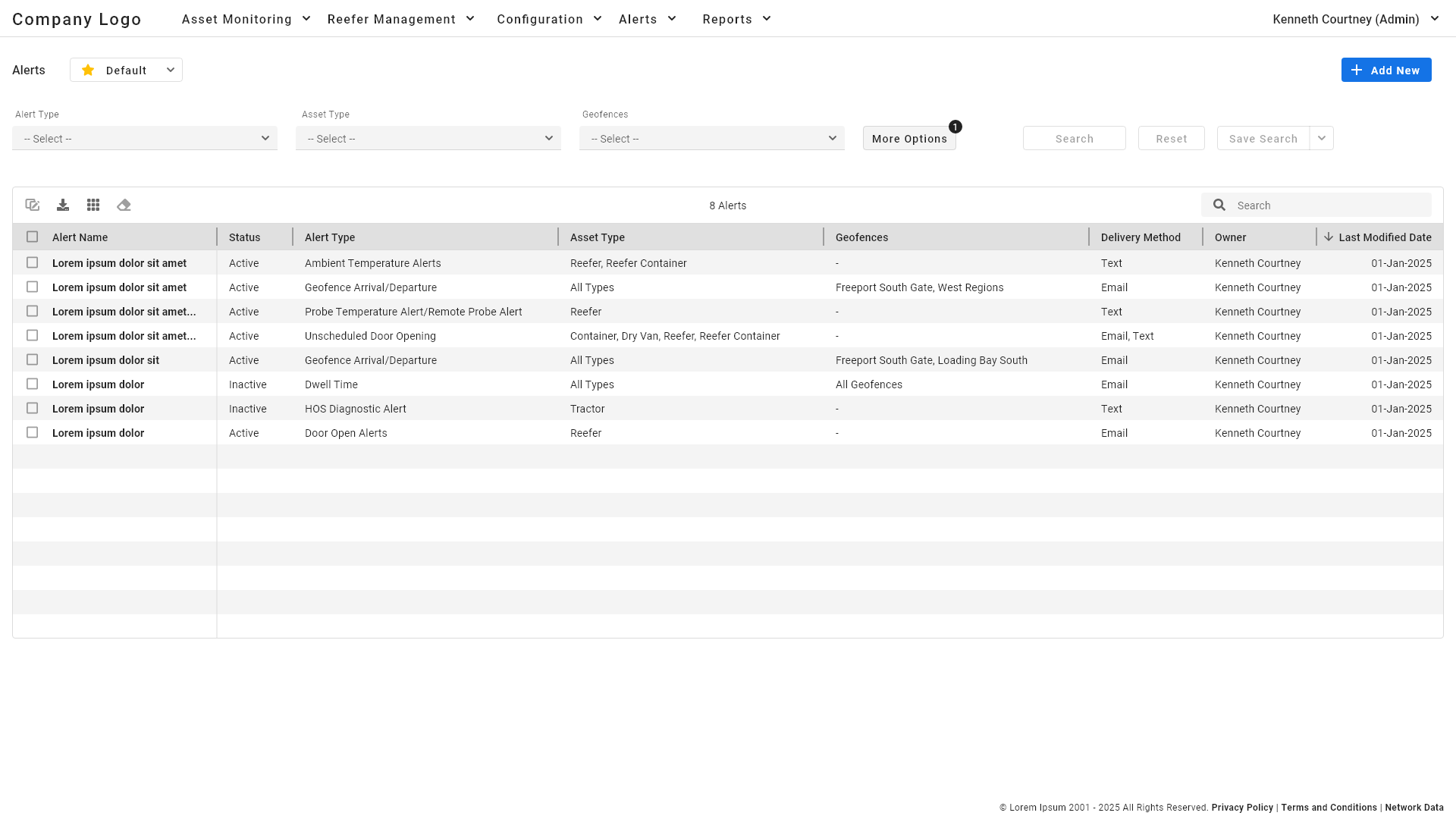Expand the Default saved view dropdown
This screenshot has height=819, width=1456.
126,70
